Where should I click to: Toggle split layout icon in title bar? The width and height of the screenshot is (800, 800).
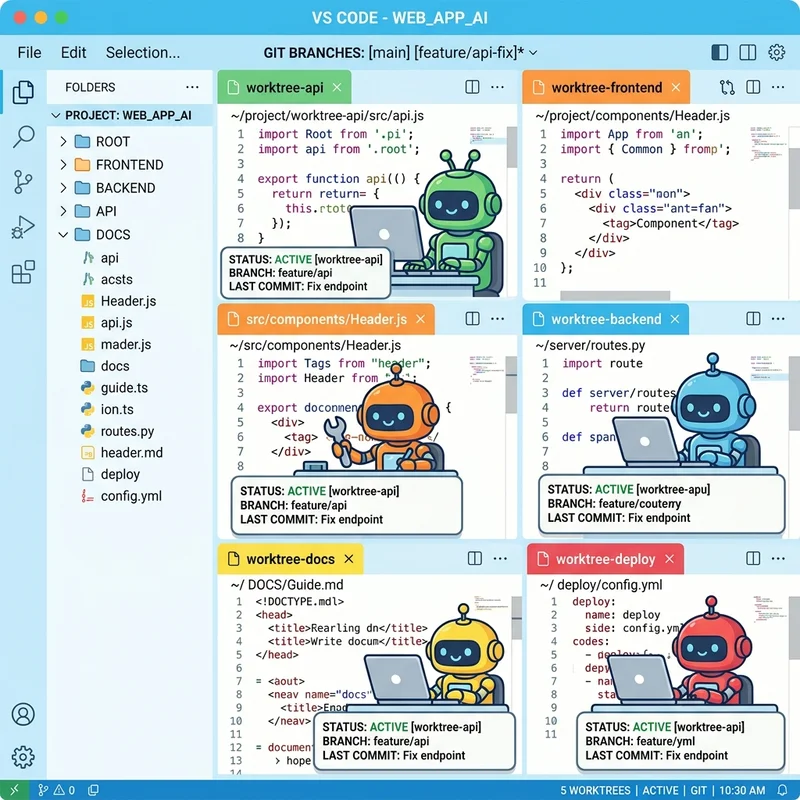(747, 52)
